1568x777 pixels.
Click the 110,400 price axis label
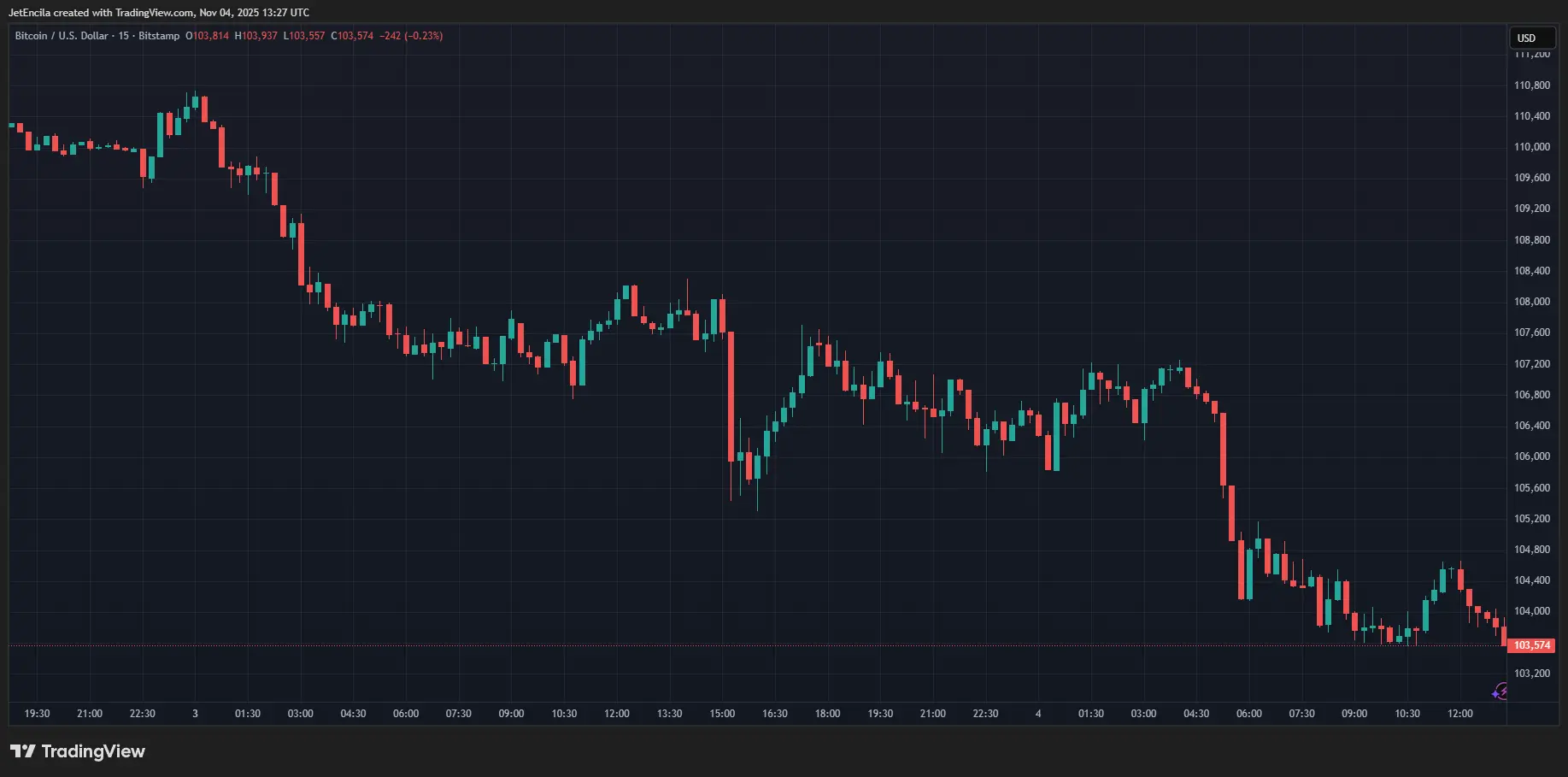(1532, 116)
